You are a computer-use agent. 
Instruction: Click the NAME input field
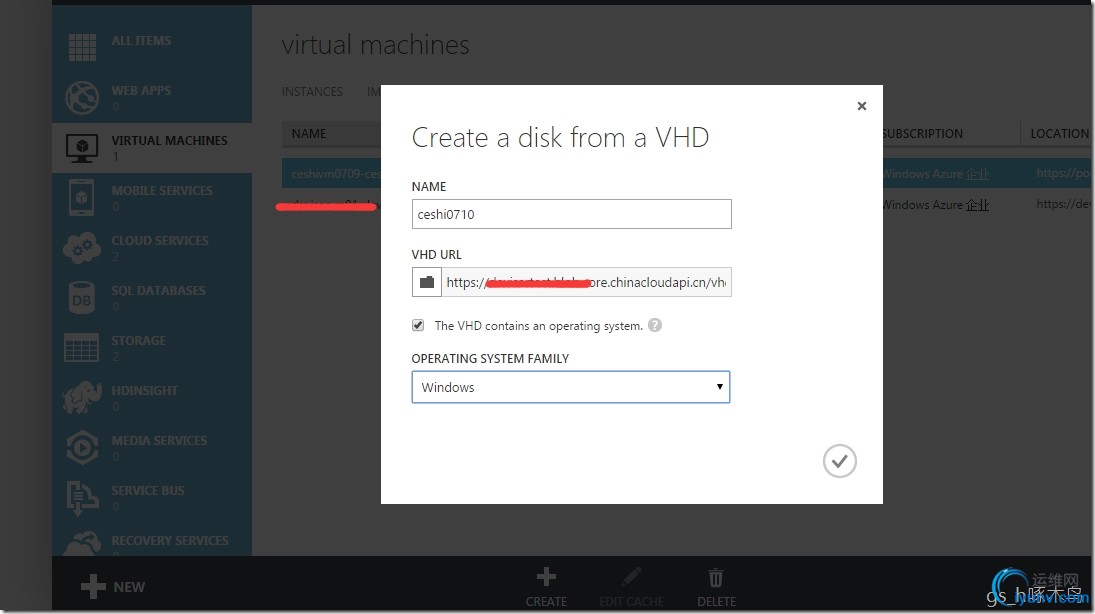click(x=571, y=214)
